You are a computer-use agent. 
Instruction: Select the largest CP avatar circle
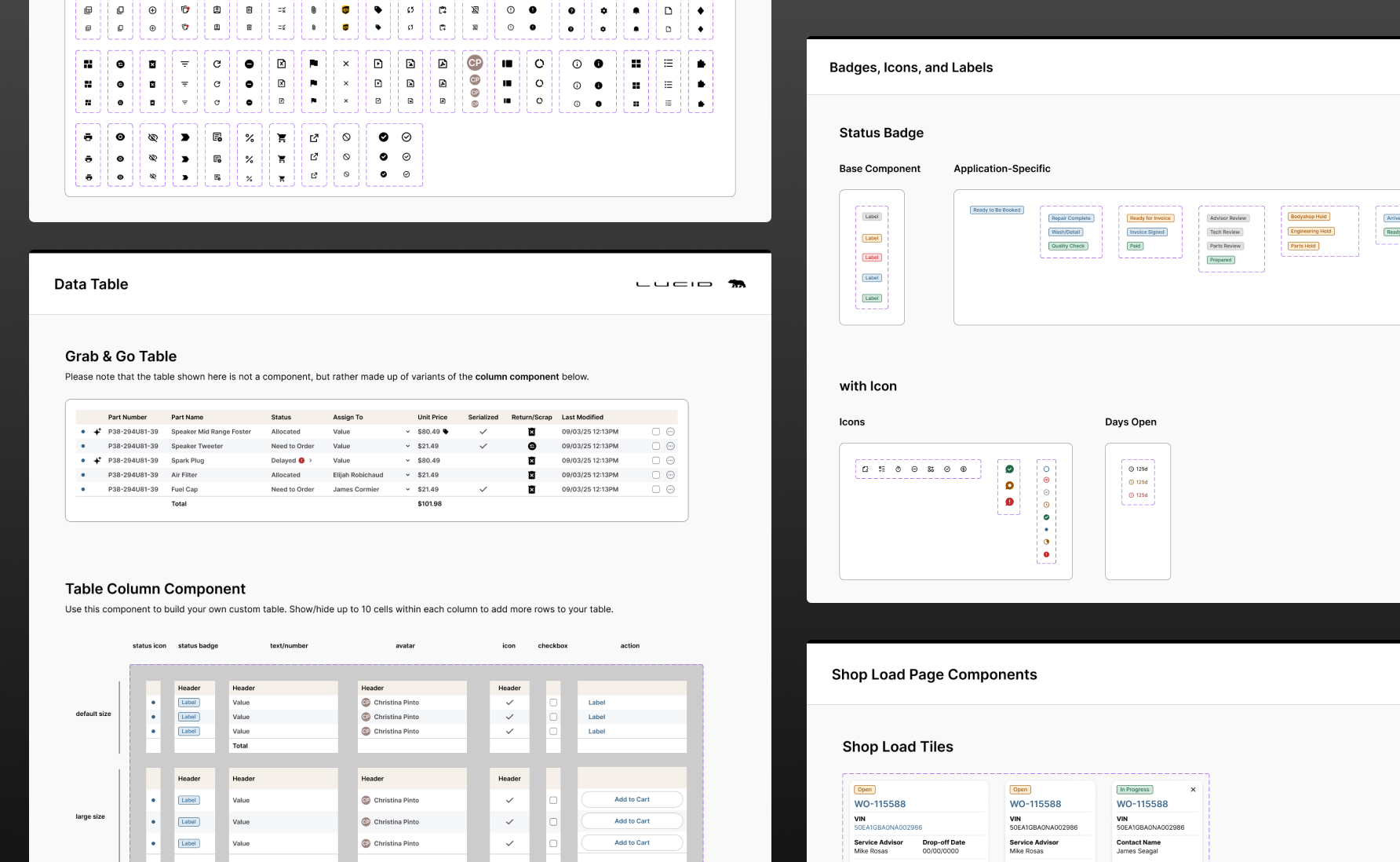pyautogui.click(x=475, y=63)
